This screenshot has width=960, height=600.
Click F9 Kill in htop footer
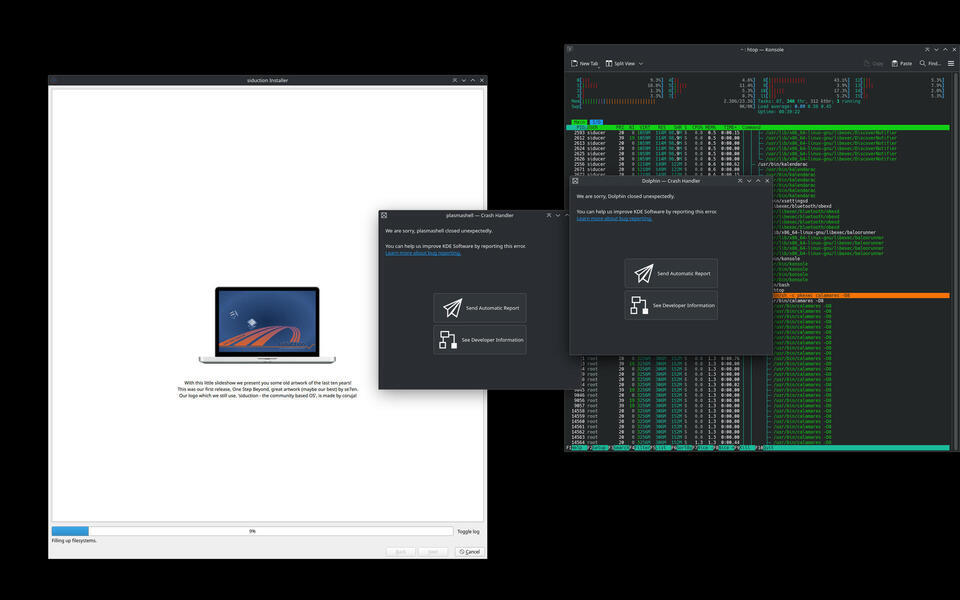tap(745, 448)
